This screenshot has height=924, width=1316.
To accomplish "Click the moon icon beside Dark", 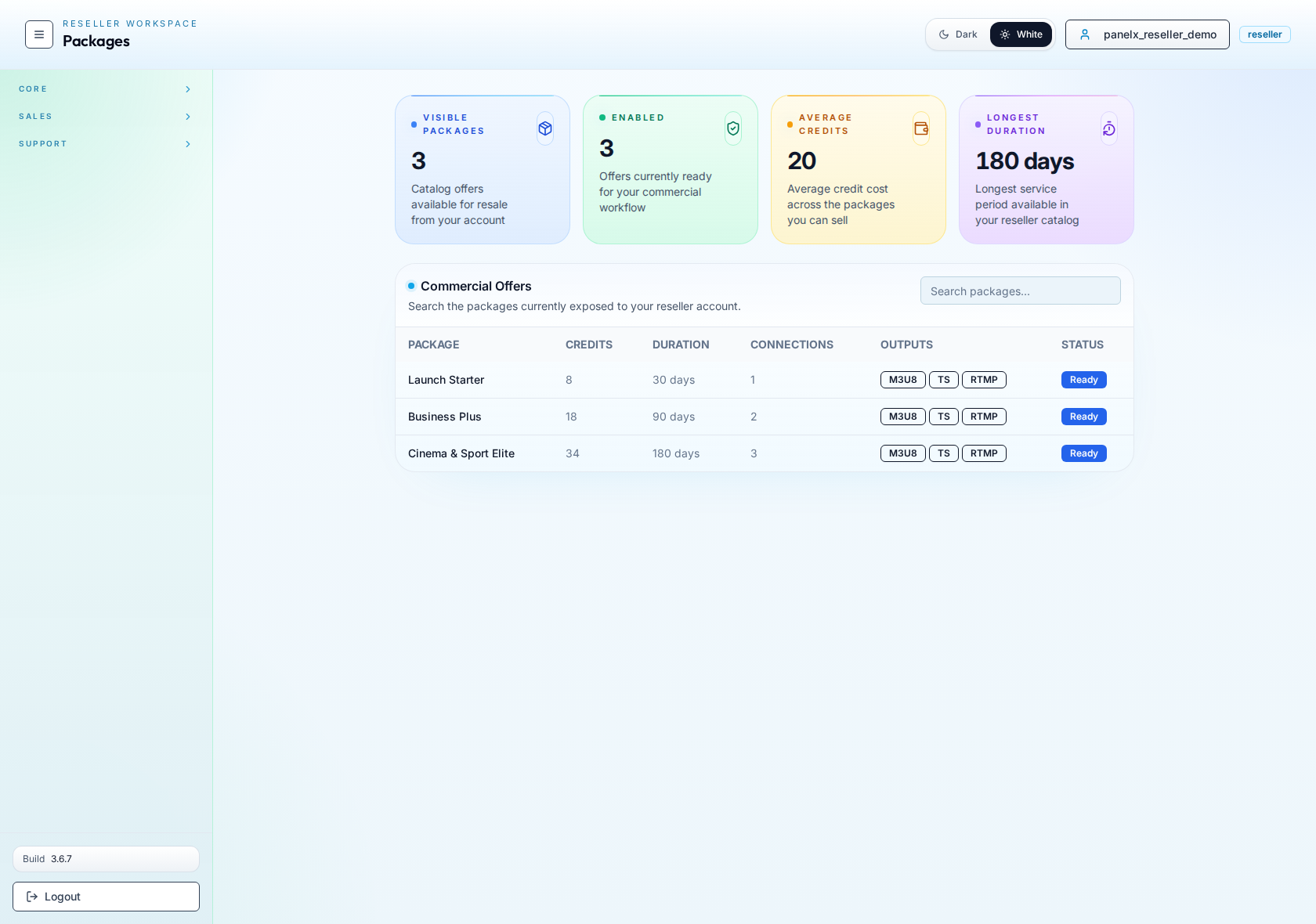I will pyautogui.click(x=944, y=34).
